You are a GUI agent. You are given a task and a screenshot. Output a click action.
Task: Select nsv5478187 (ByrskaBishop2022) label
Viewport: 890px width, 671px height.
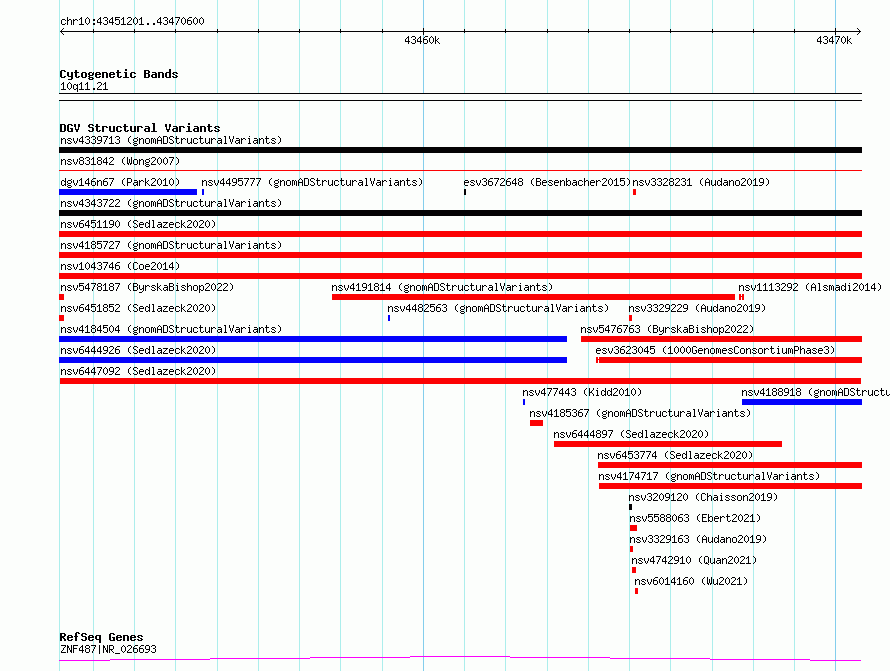pyautogui.click(x=147, y=287)
